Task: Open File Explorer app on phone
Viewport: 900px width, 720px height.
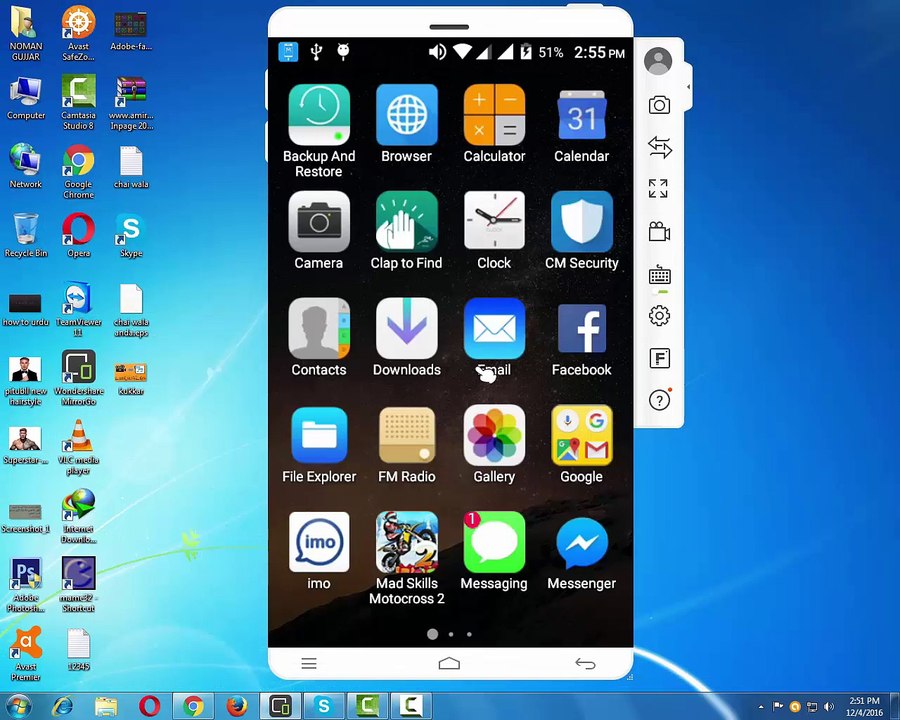Action: point(319,435)
